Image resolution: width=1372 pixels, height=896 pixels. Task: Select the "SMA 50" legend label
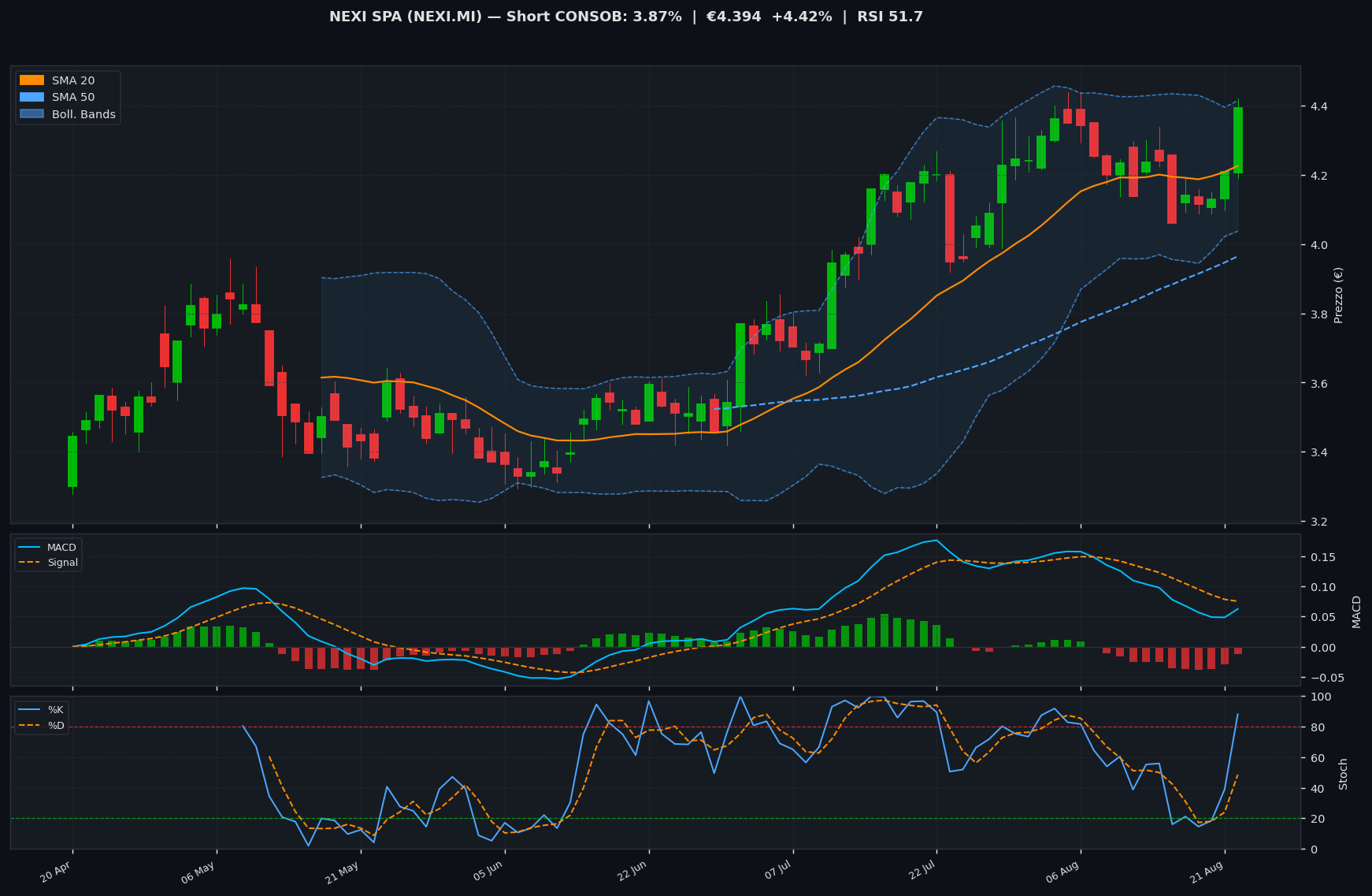click(73, 98)
